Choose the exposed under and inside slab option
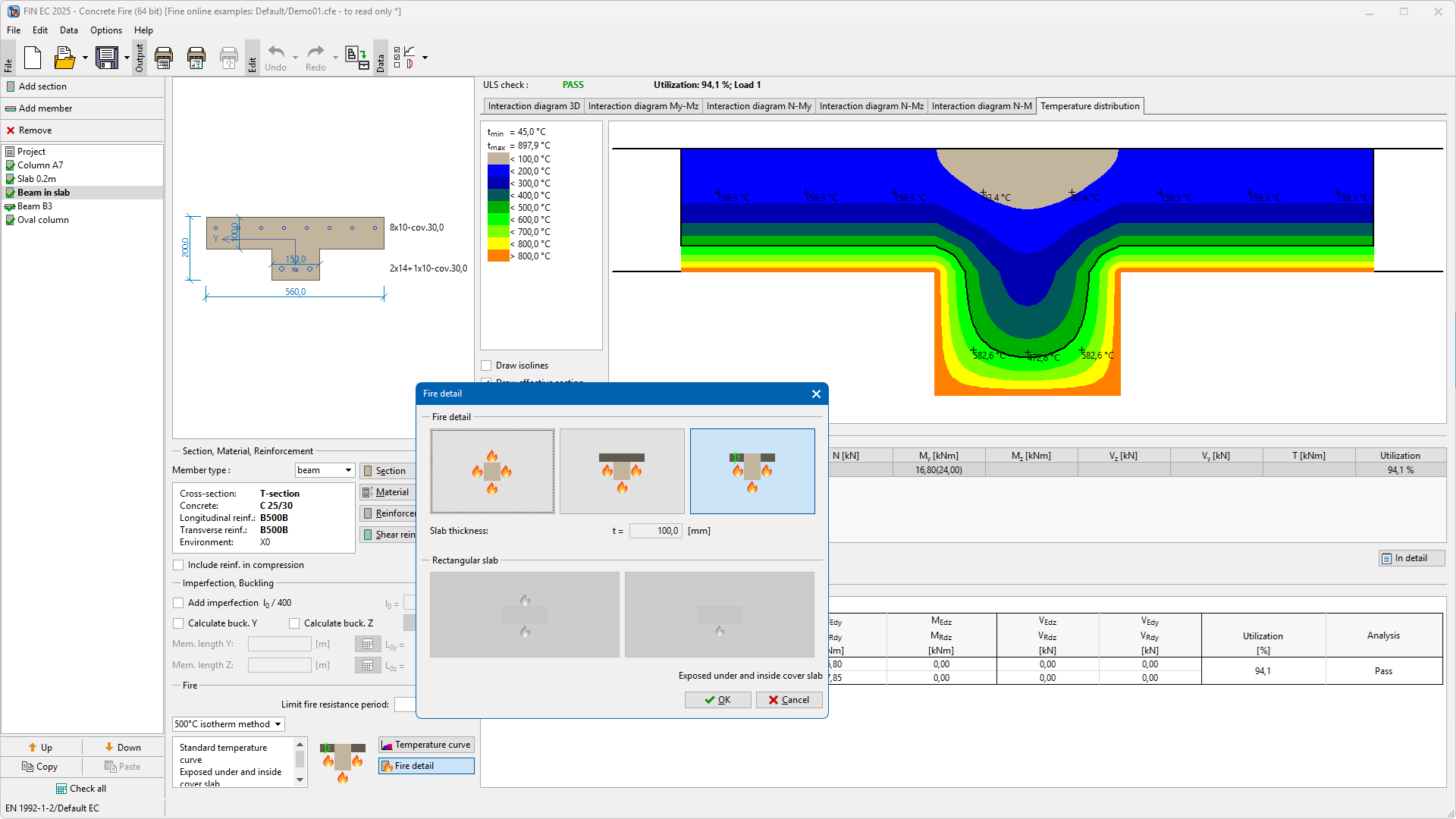Image resolution: width=1456 pixels, height=819 pixels. click(752, 471)
